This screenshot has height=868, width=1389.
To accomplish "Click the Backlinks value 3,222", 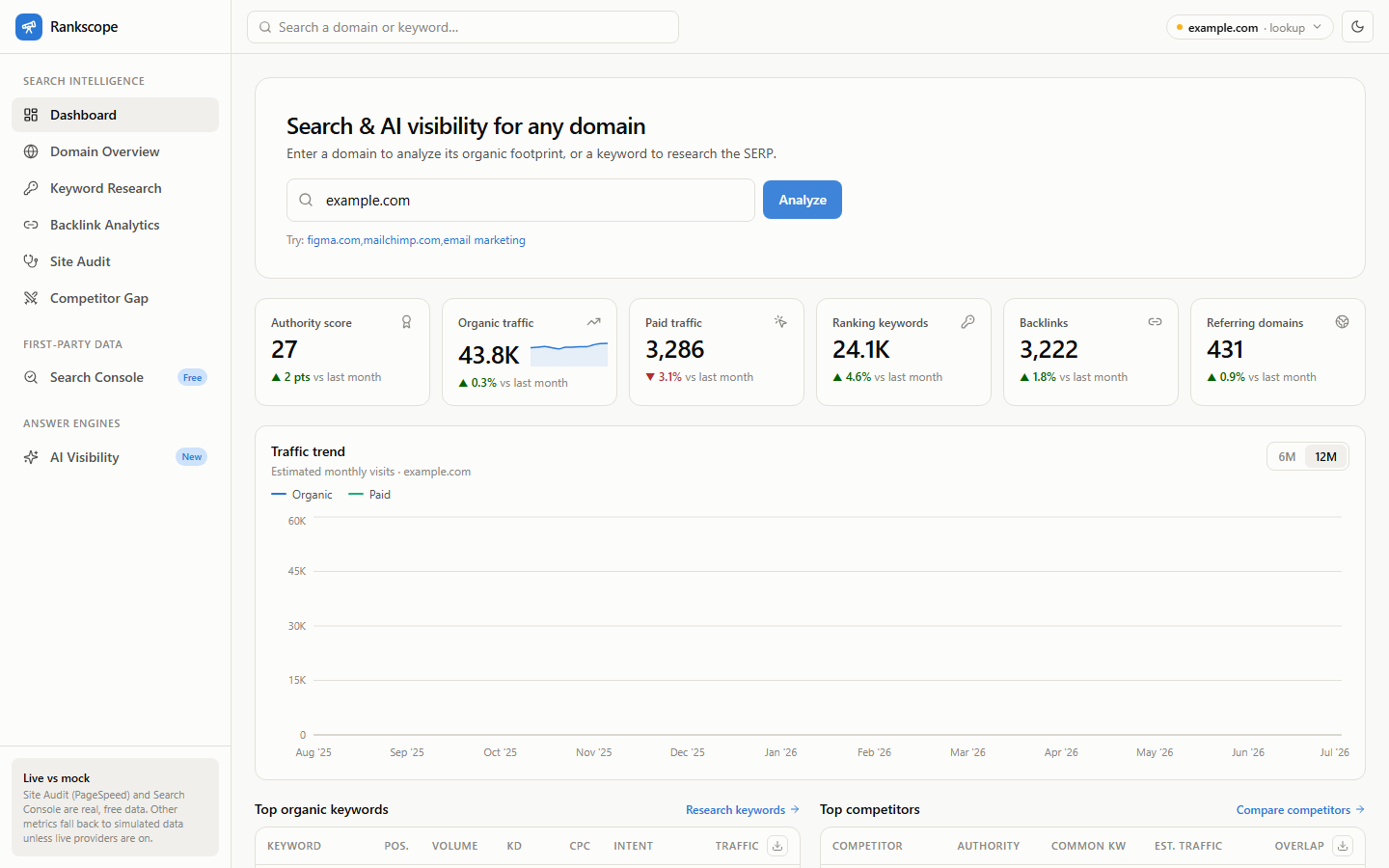I will [x=1049, y=349].
